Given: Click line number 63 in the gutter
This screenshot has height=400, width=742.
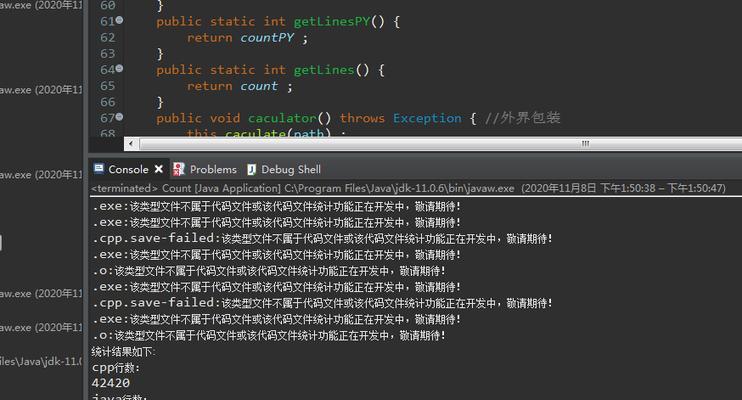Looking at the screenshot, I should pos(108,53).
